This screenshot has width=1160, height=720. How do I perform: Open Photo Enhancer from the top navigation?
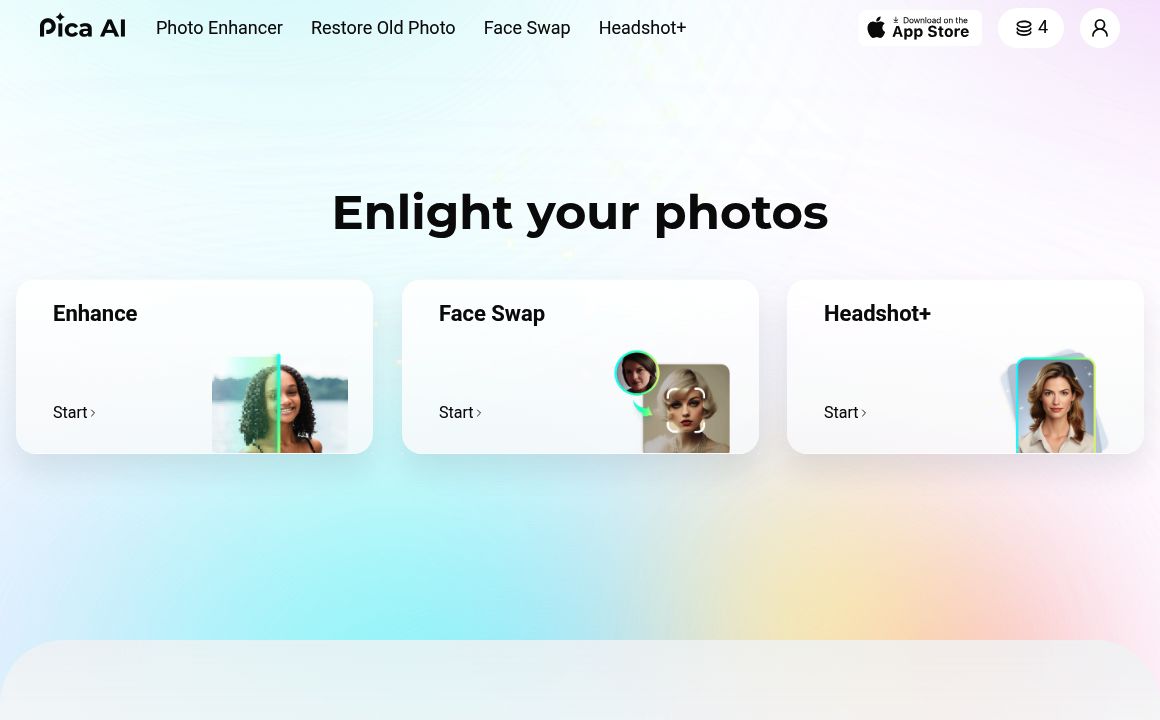tap(219, 28)
